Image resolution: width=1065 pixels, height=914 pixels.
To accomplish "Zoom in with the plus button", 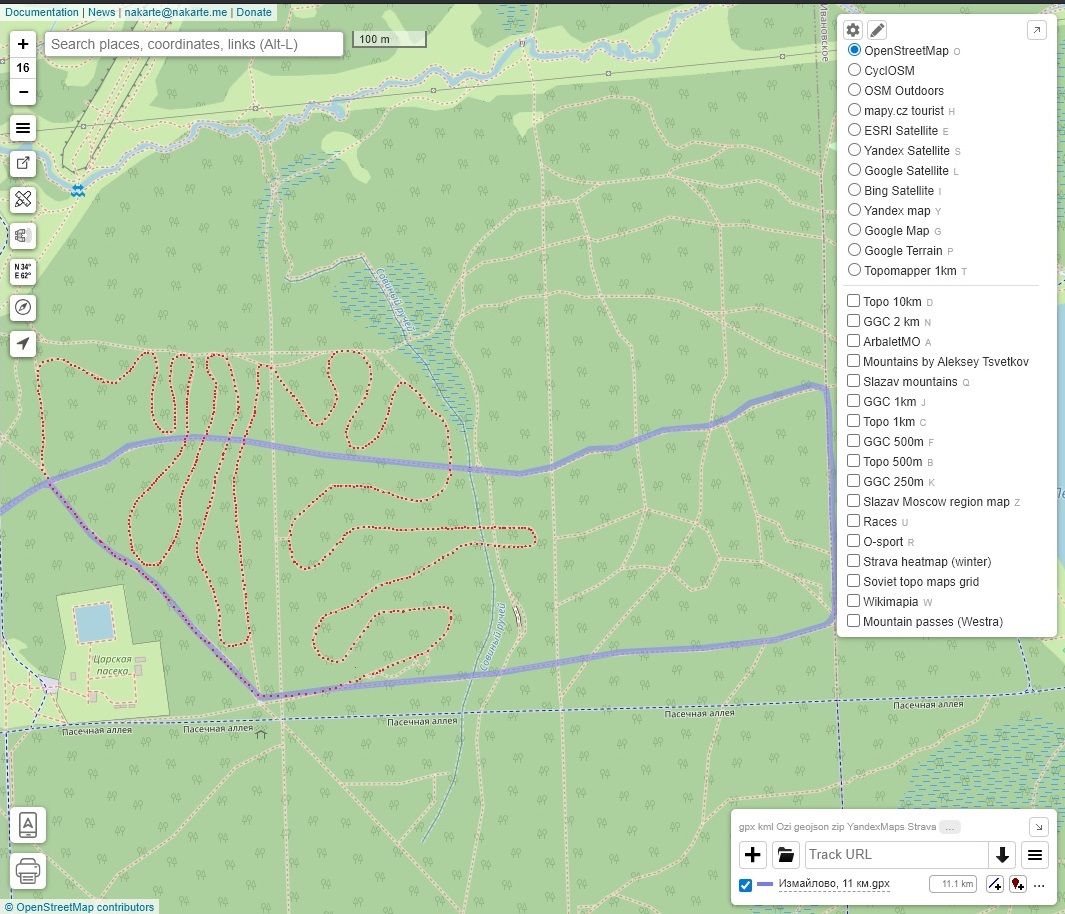I will pos(23,44).
